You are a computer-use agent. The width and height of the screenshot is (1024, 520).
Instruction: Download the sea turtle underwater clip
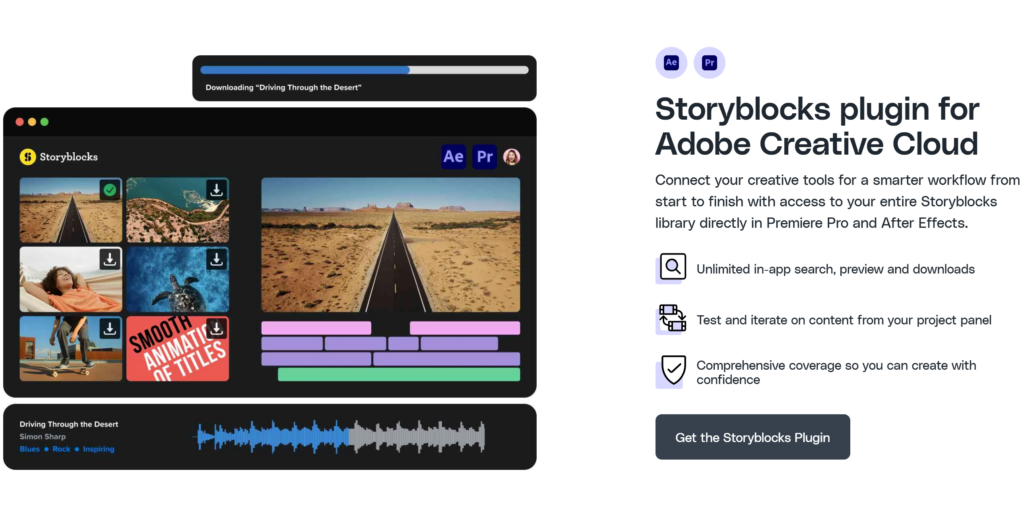pos(216,259)
